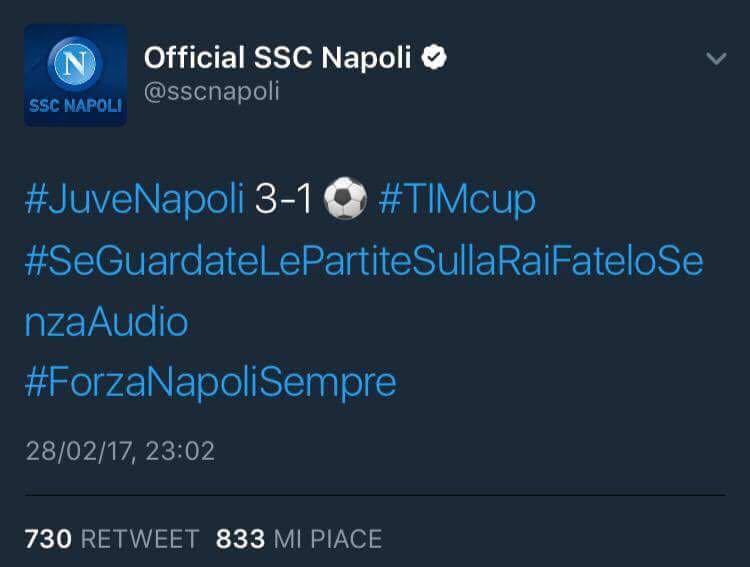Open the MI PIACE likes label
Viewport: 750px width, 567px height.
328,539
